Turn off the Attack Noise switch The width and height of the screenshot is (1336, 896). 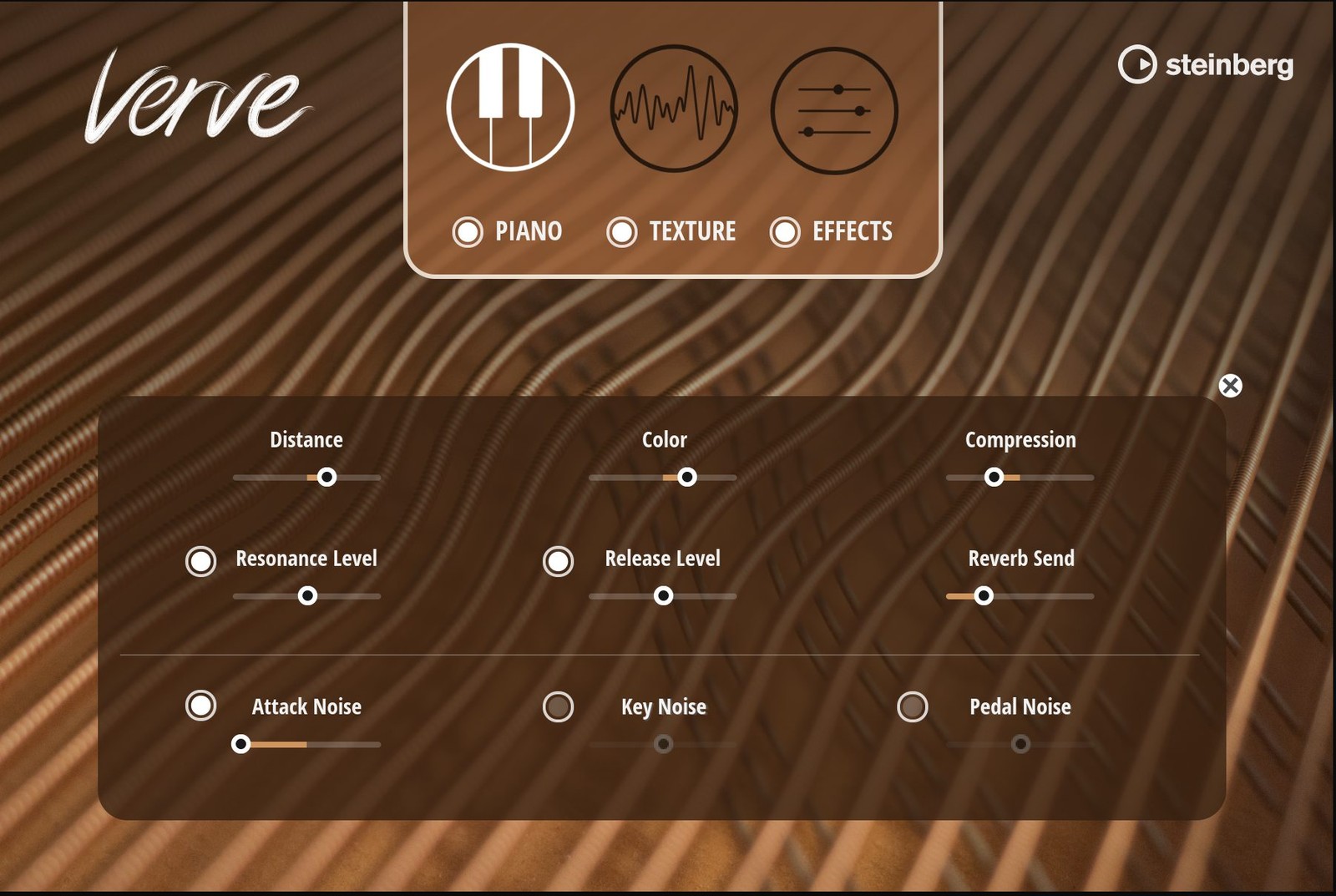tap(200, 706)
